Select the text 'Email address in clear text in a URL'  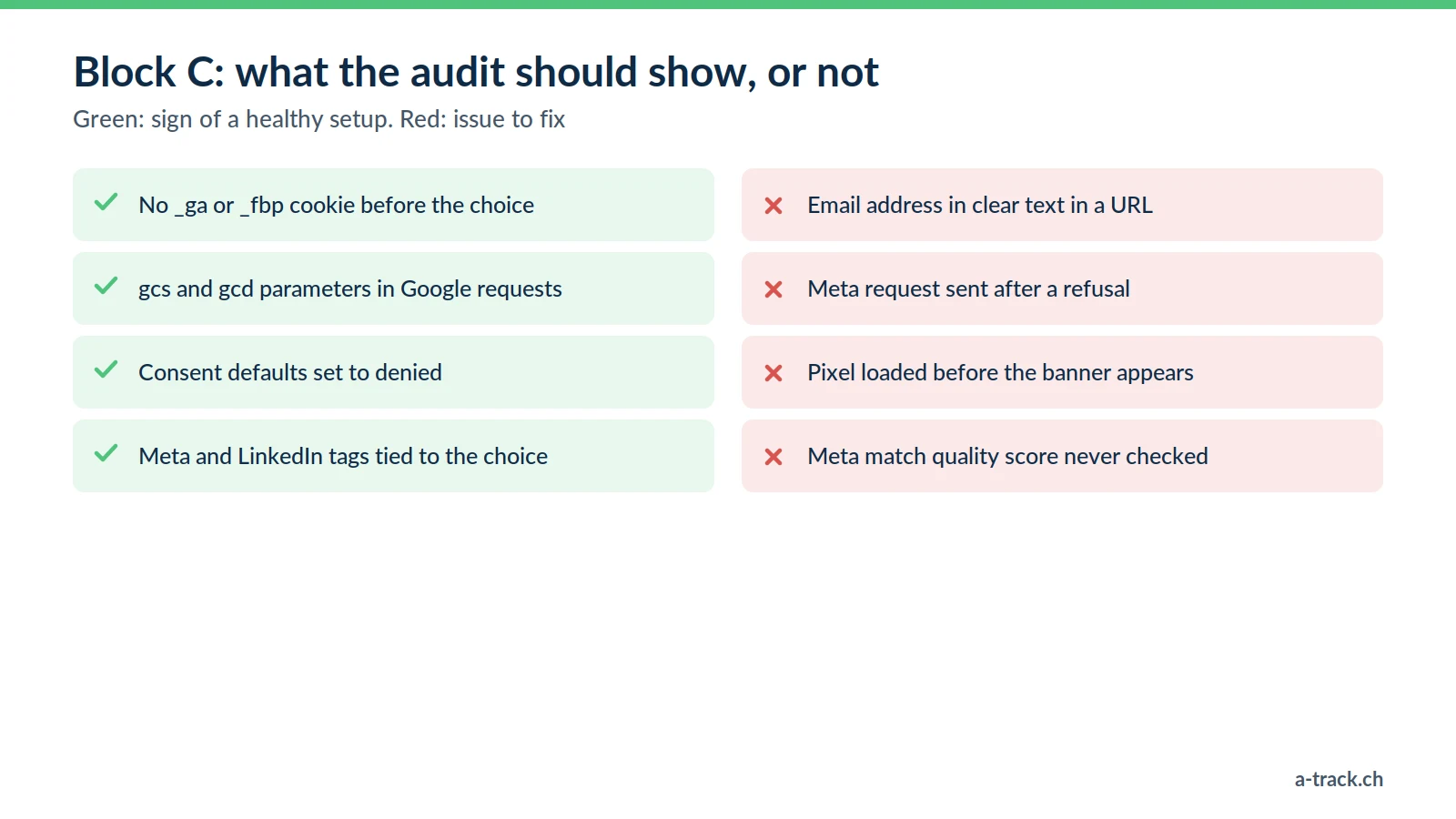click(x=980, y=205)
